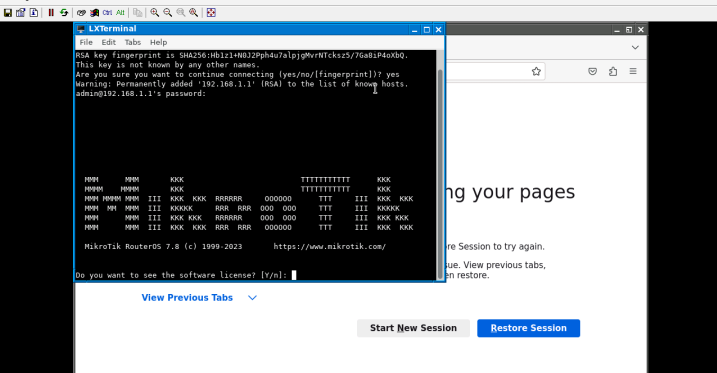The width and height of the screenshot is (717, 373).
Task: Click the file transfer icon
Action: 138,13
